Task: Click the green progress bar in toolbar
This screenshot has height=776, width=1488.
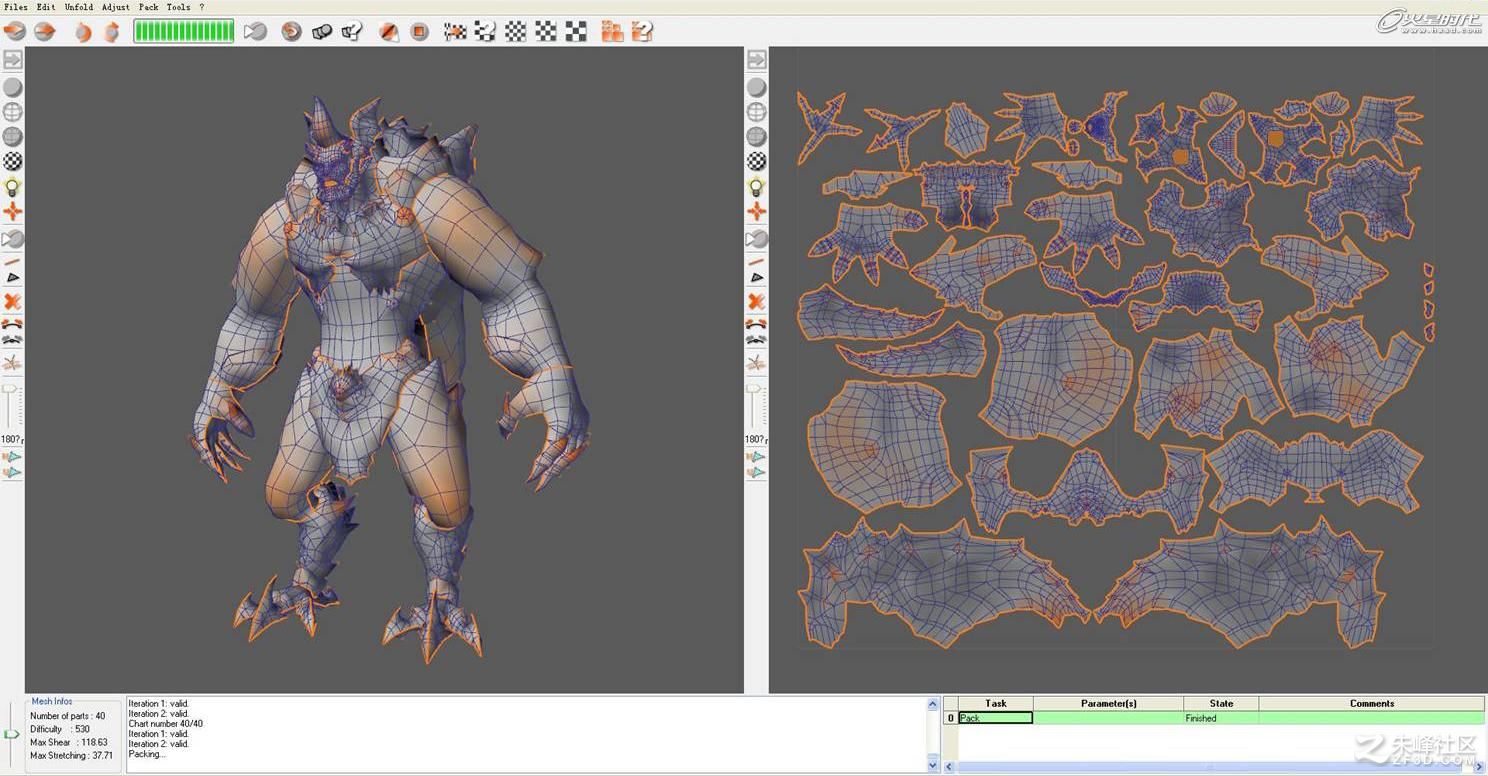Action: coord(184,32)
